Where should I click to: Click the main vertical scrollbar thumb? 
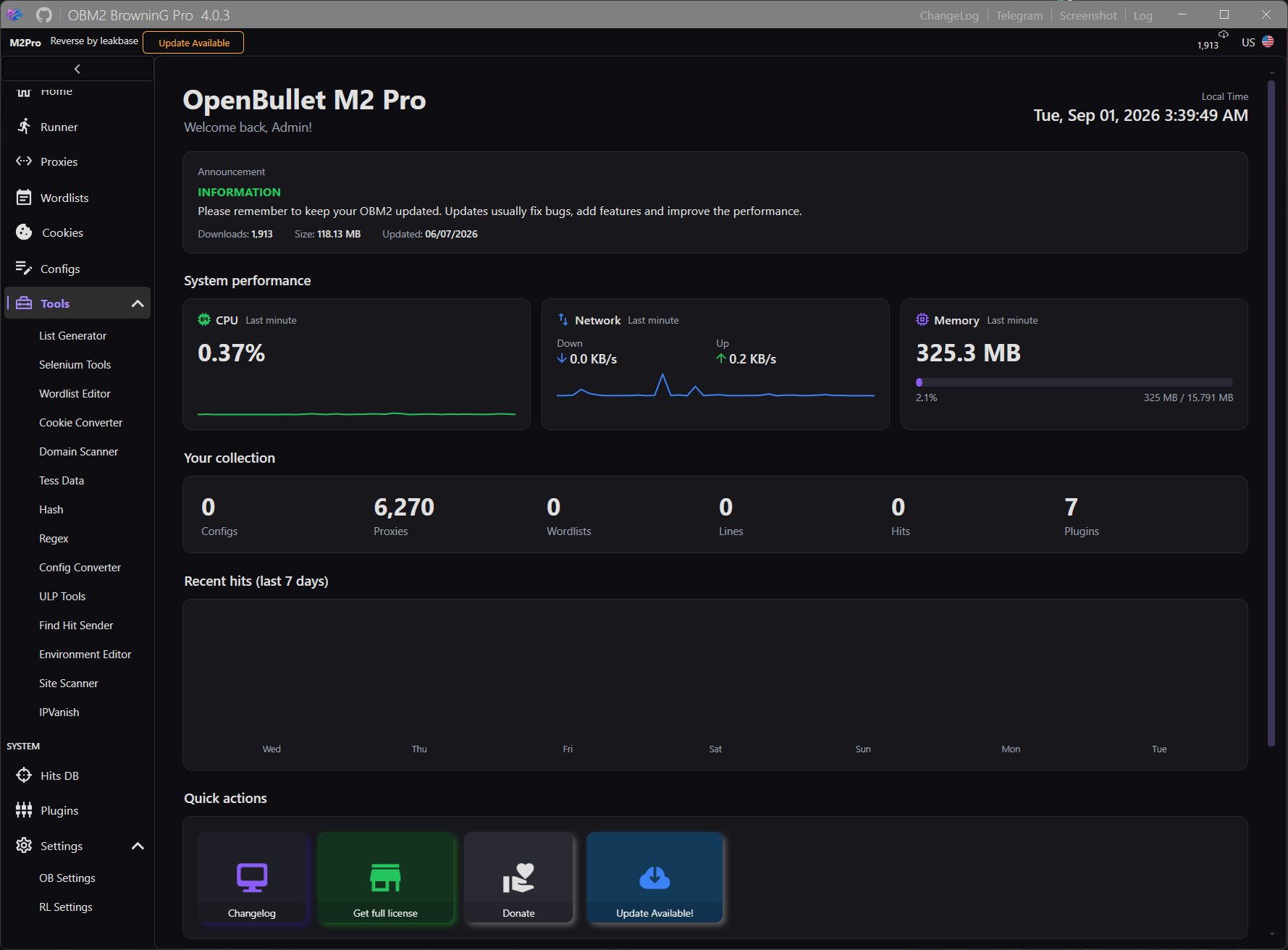click(1271, 413)
